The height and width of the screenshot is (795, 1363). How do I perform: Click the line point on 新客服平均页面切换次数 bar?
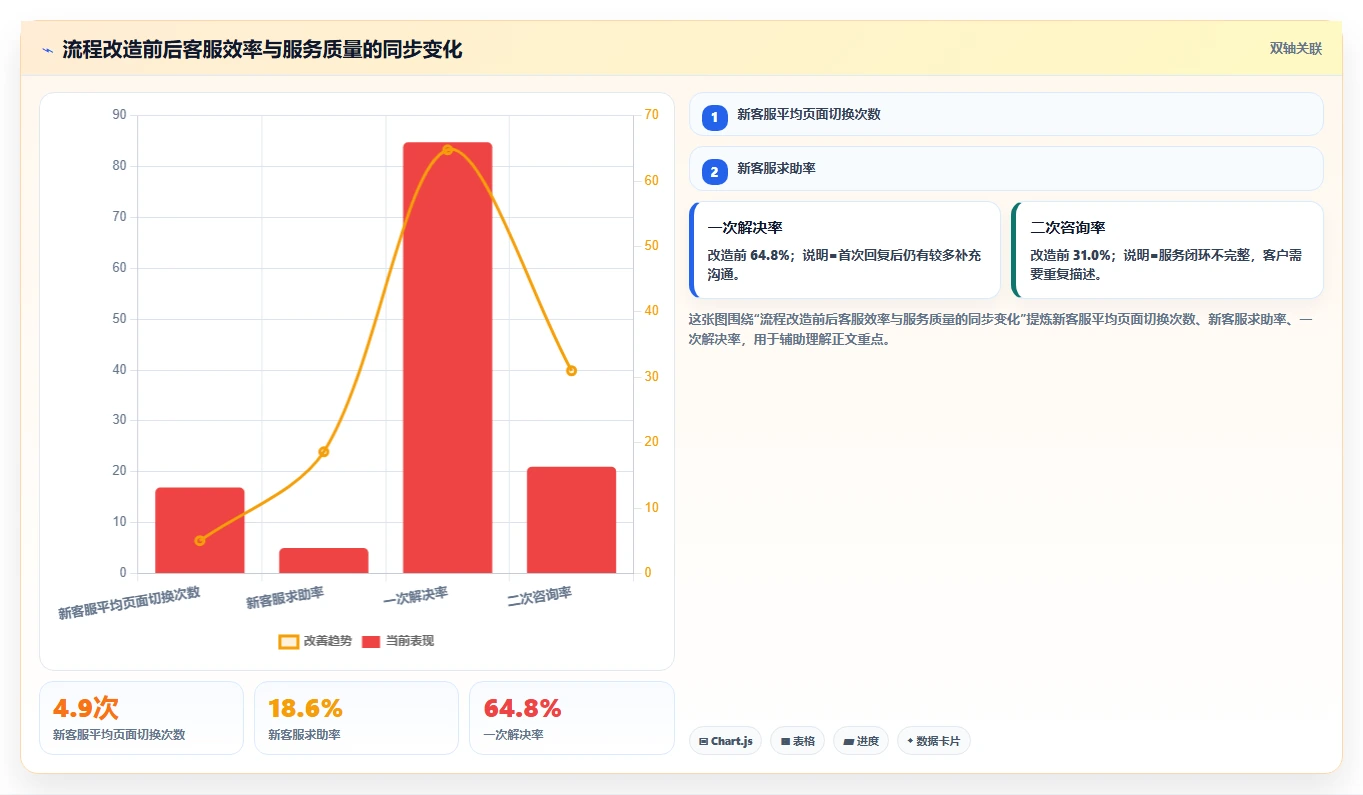200,541
